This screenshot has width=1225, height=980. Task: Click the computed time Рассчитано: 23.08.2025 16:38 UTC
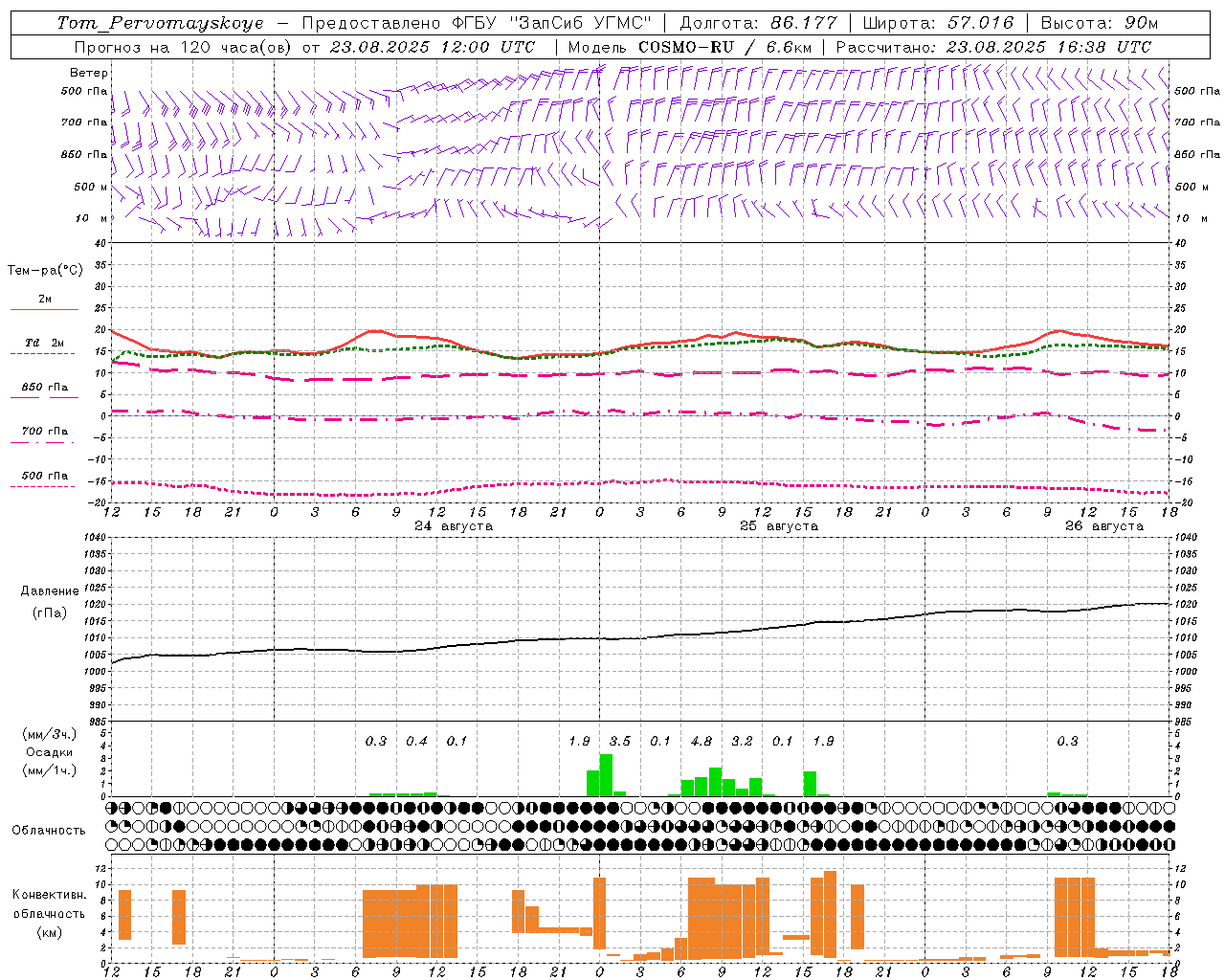point(994,47)
